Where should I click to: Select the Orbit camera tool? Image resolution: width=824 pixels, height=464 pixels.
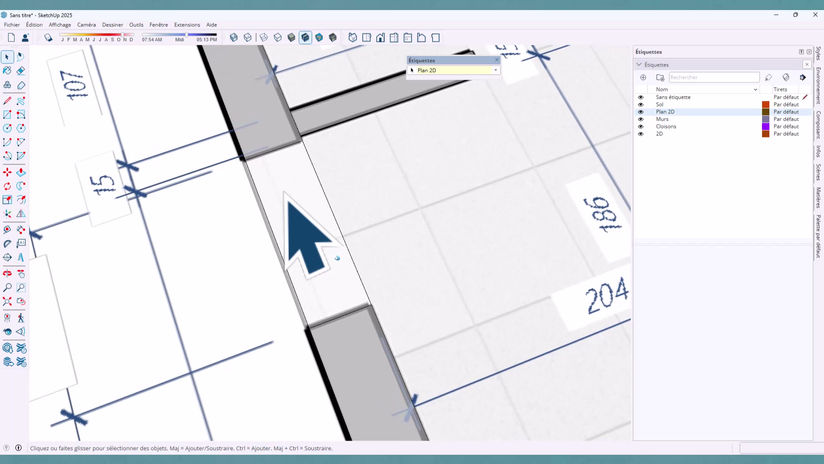7,273
